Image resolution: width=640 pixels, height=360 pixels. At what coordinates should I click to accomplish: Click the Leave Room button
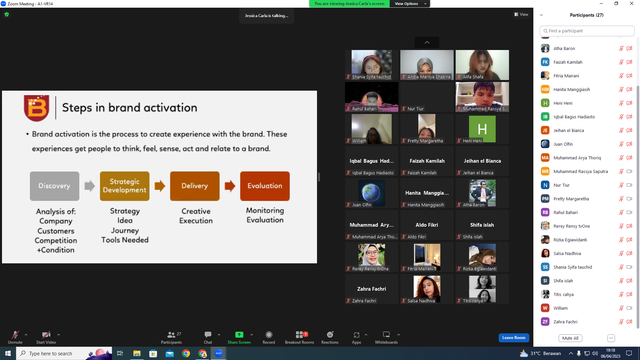[x=513, y=338]
